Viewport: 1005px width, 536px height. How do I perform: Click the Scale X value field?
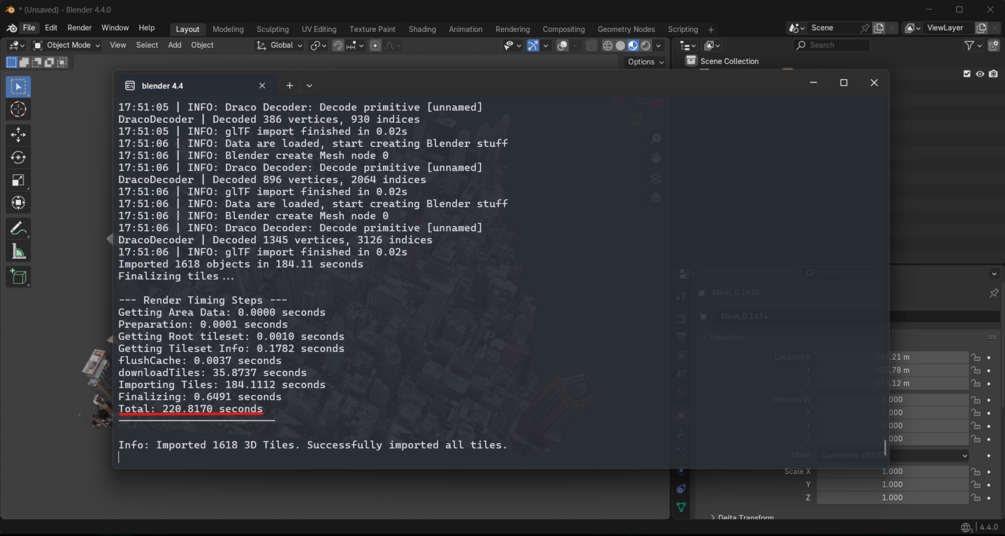click(893, 471)
